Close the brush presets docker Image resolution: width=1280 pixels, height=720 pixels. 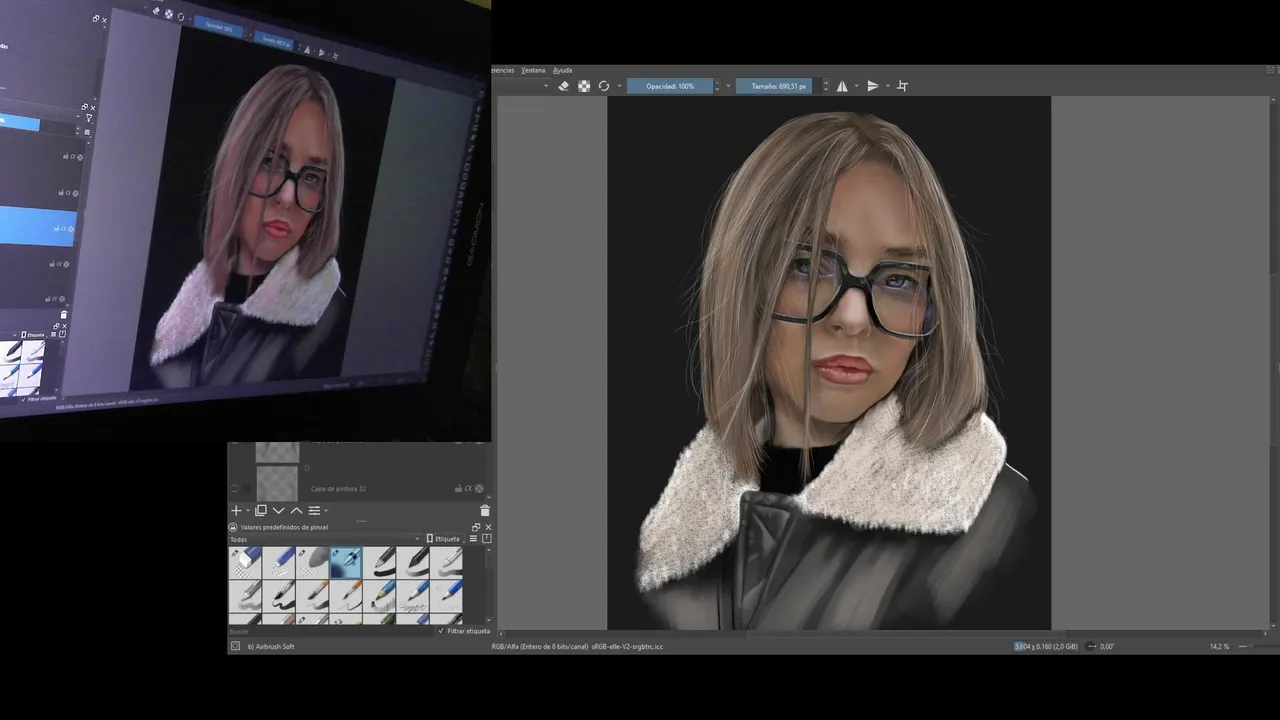click(488, 527)
